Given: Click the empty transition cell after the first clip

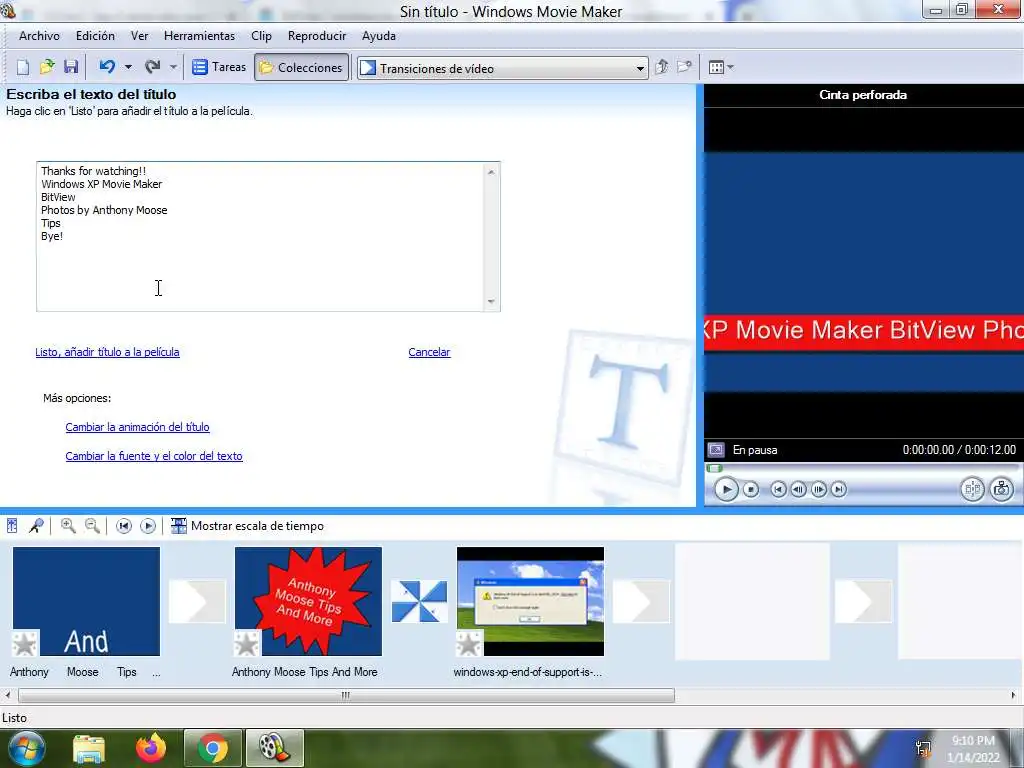Looking at the screenshot, I should click(x=197, y=601).
